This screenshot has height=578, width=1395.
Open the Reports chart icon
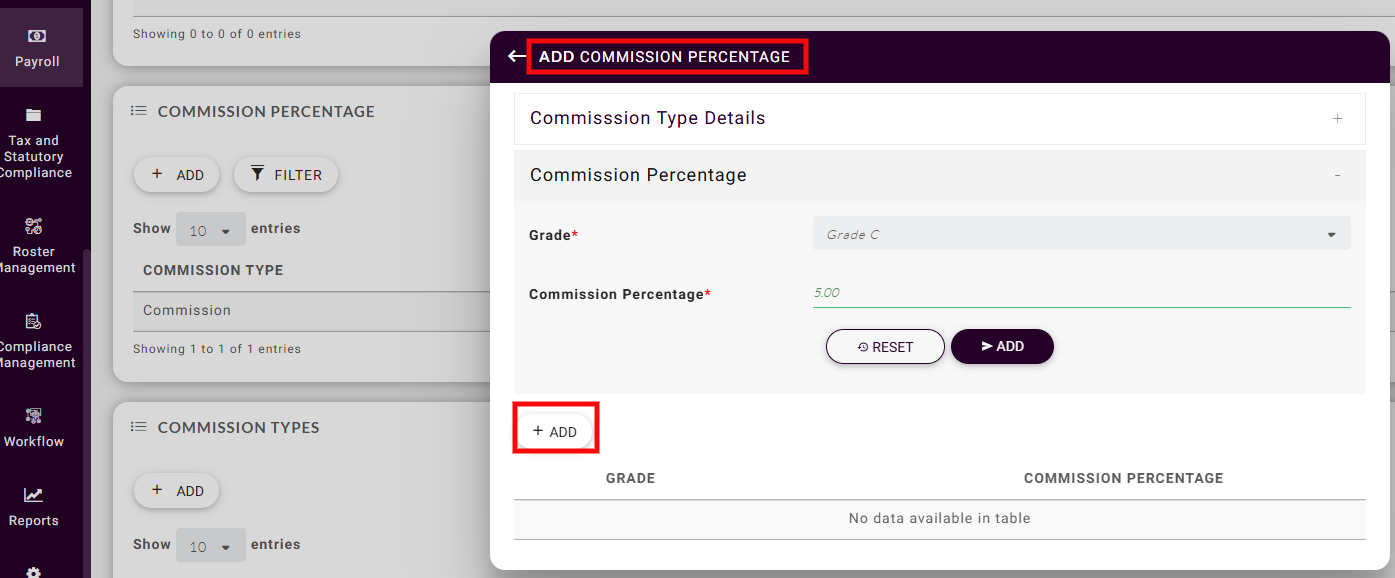[34, 495]
